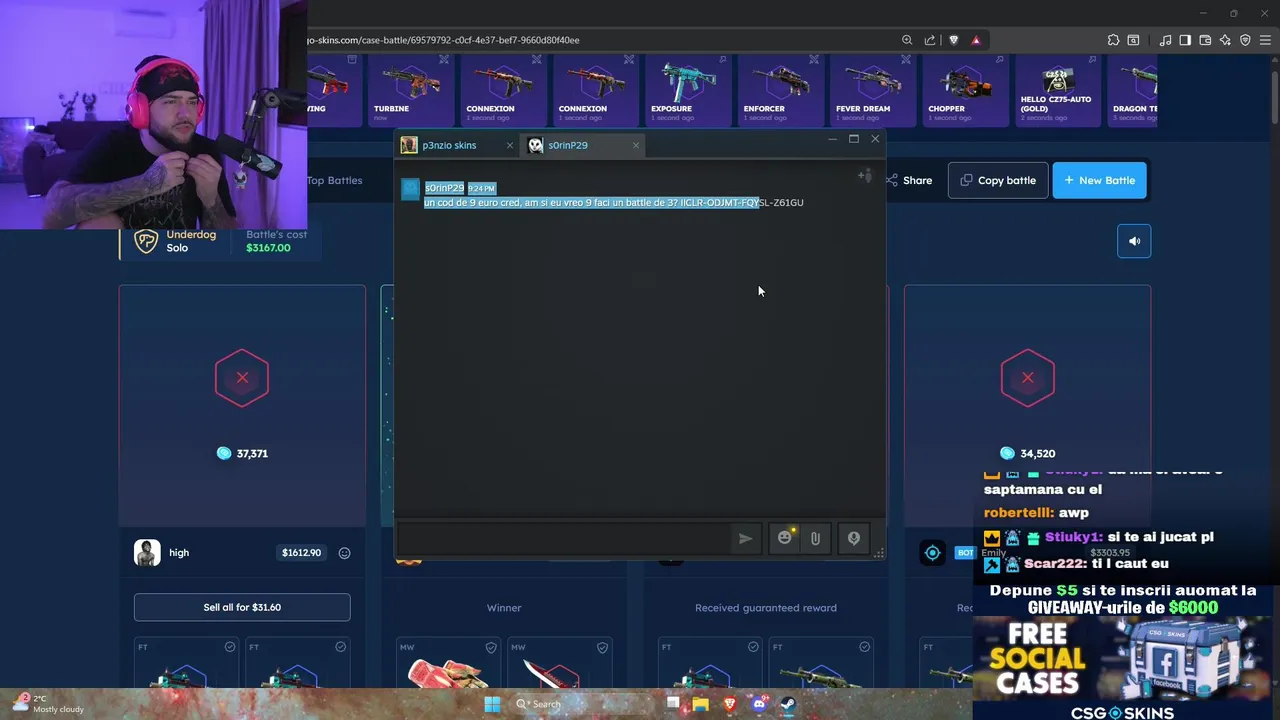Click the browser share page icon
This screenshot has height=720, width=1280.
click(930, 40)
